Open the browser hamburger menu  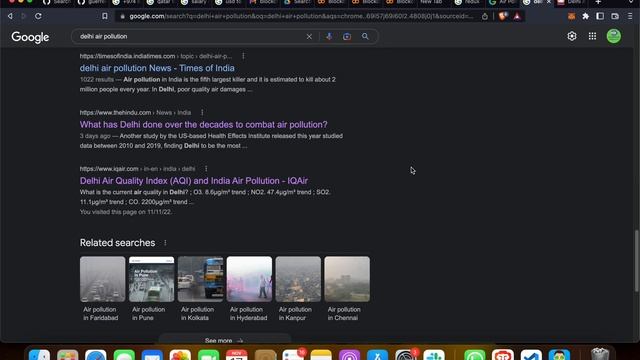coord(630,16)
